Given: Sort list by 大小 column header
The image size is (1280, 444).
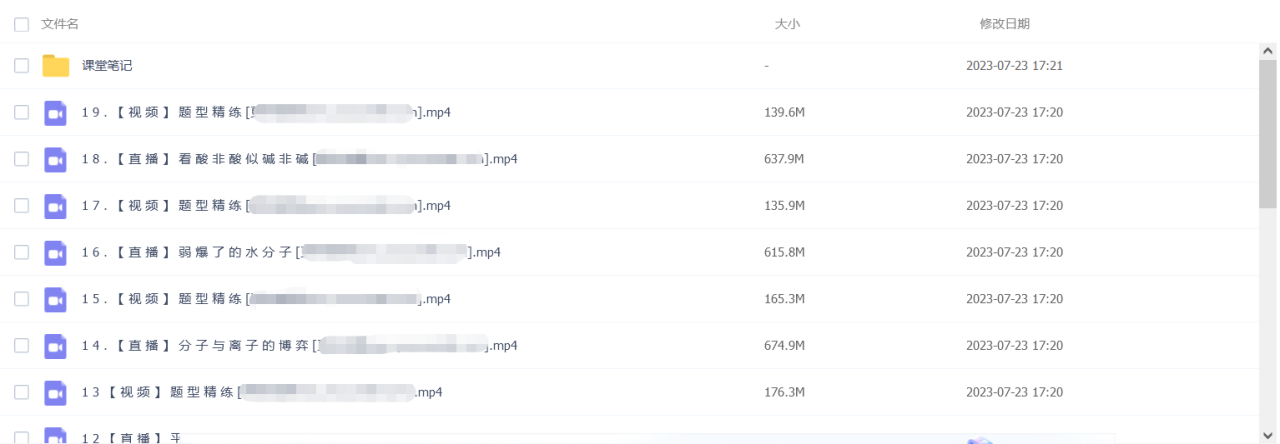Looking at the screenshot, I should click(787, 24).
